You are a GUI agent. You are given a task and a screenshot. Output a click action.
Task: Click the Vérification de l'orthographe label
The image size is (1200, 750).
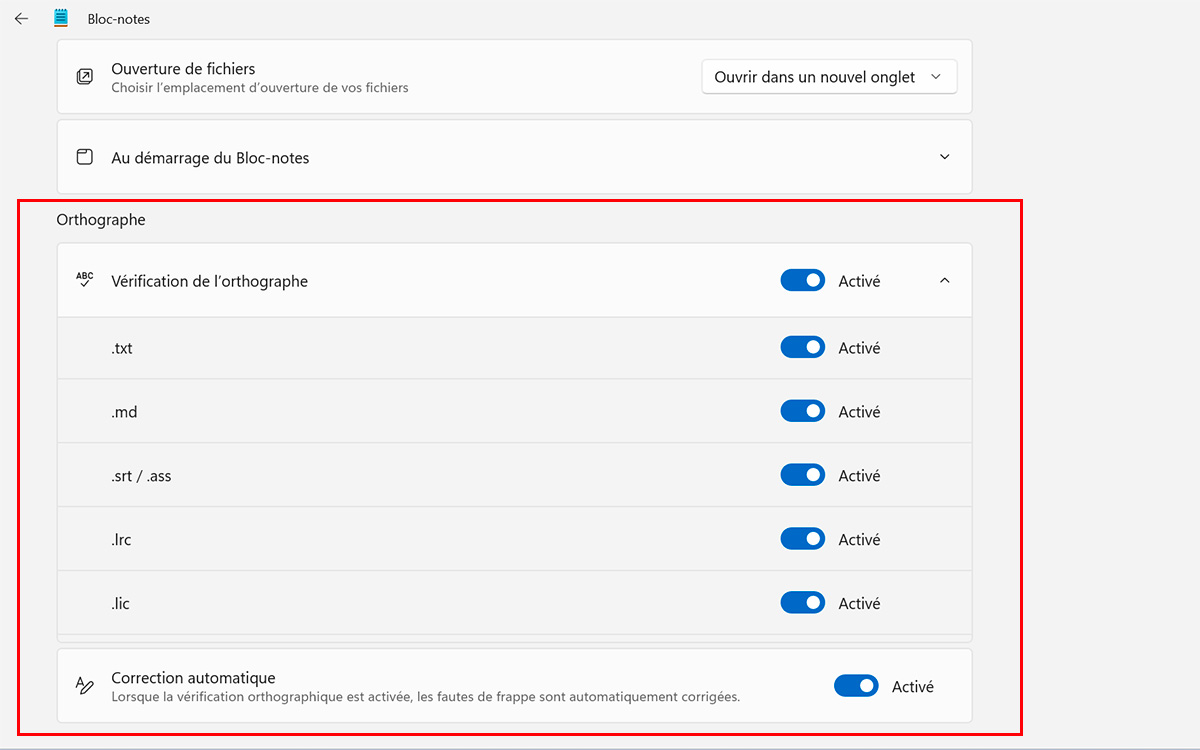click(209, 281)
